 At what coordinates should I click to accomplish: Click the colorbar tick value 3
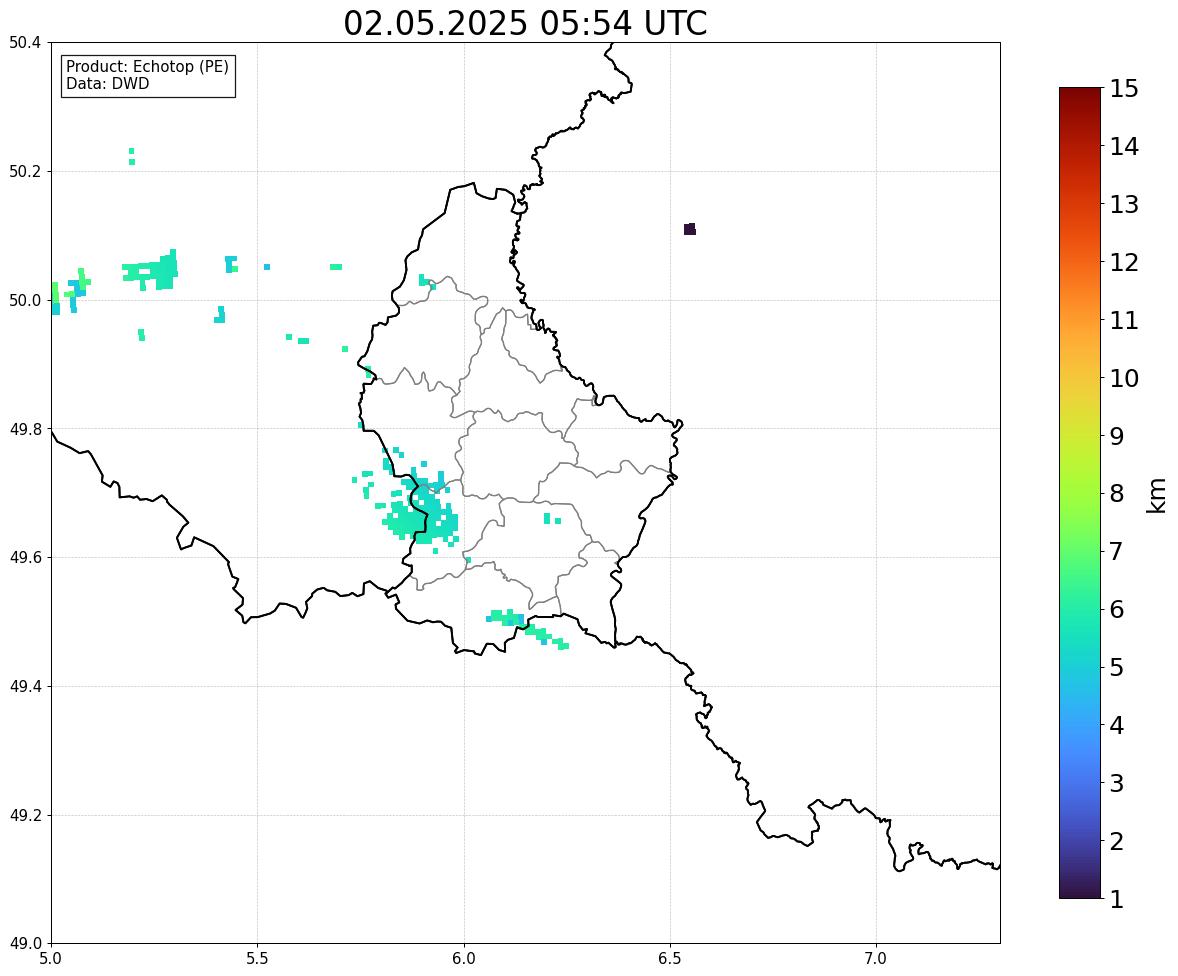tap(1116, 783)
